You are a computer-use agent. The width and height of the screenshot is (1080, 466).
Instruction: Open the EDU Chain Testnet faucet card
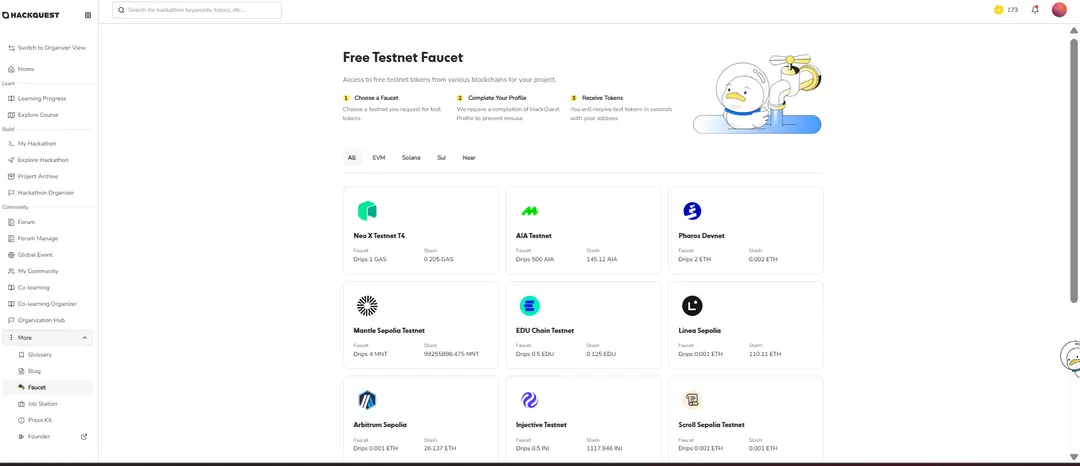[x=583, y=326]
